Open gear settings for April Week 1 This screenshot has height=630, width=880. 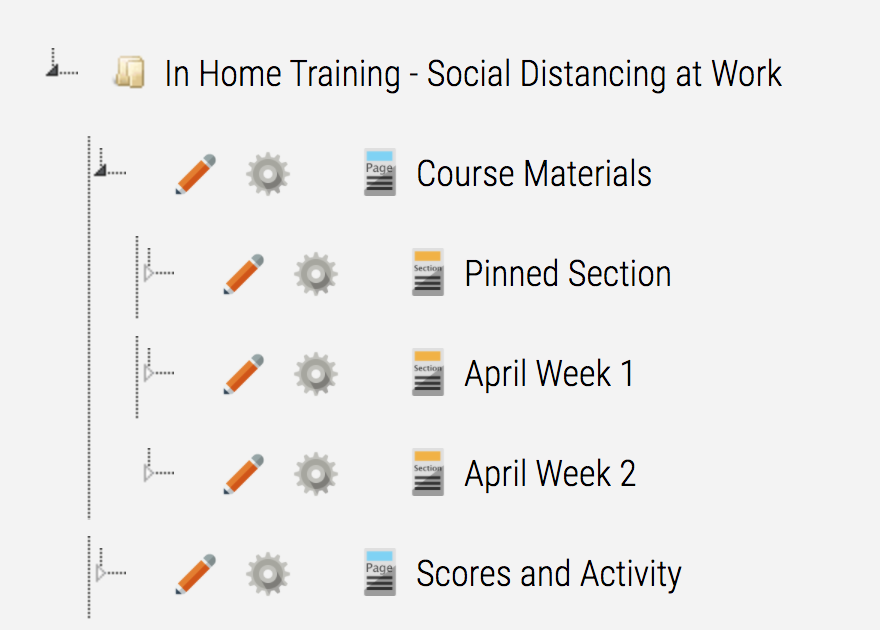[317, 374]
